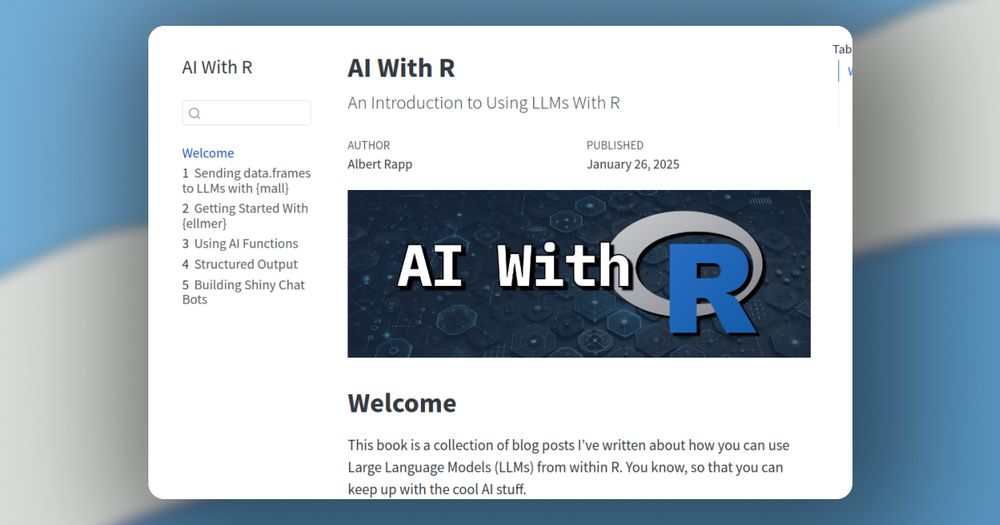Go to chapter 3 Using AI Functions
The image size is (1000, 525).
point(240,244)
